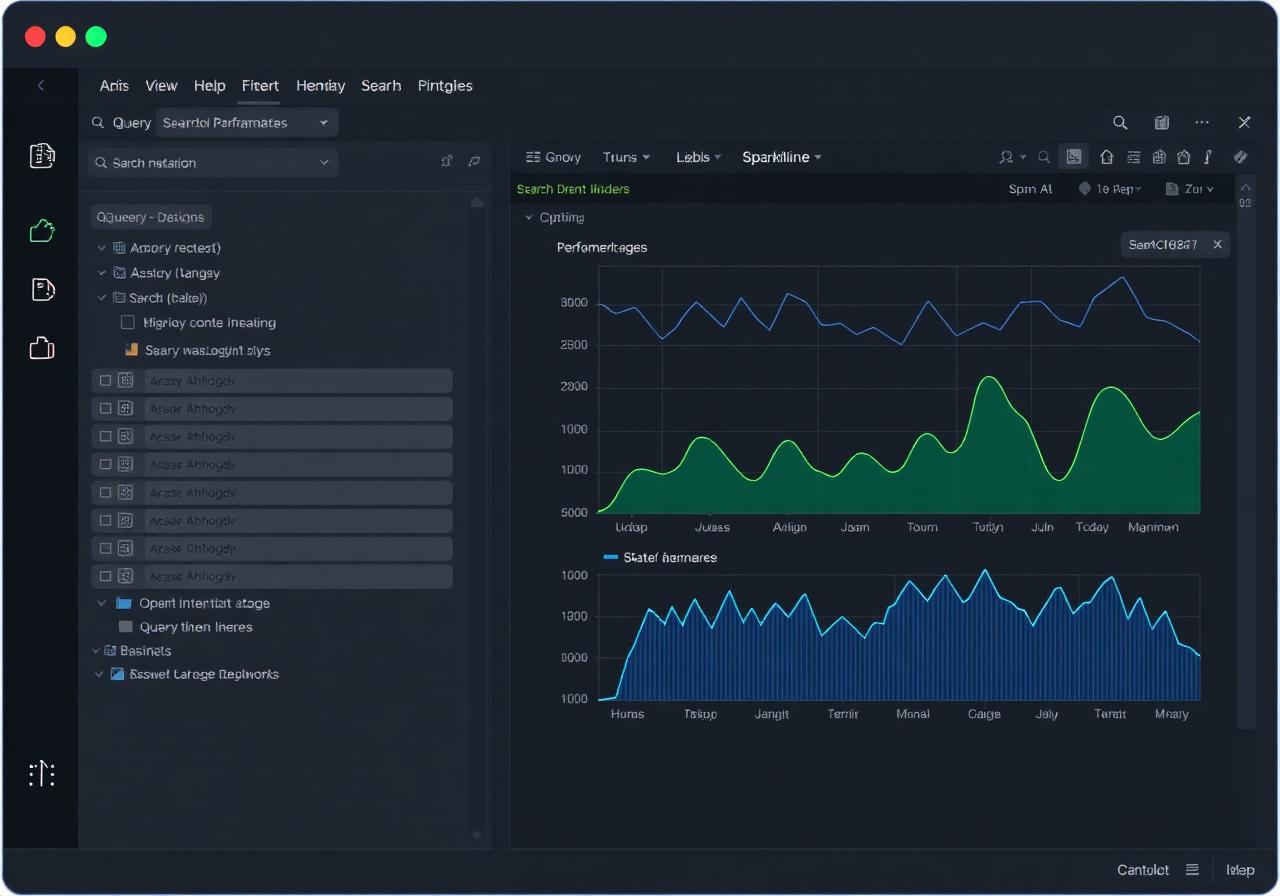
Task: Open the Seardol Parfamates dropdown
Action: [x=247, y=123]
